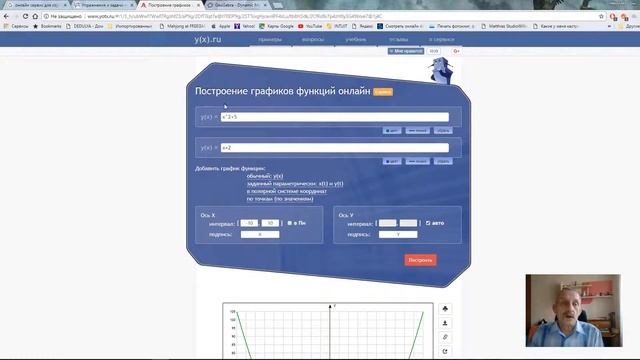Click the Y axis label field
Image resolution: width=640 pixels, height=360 pixels.
(x=398, y=234)
